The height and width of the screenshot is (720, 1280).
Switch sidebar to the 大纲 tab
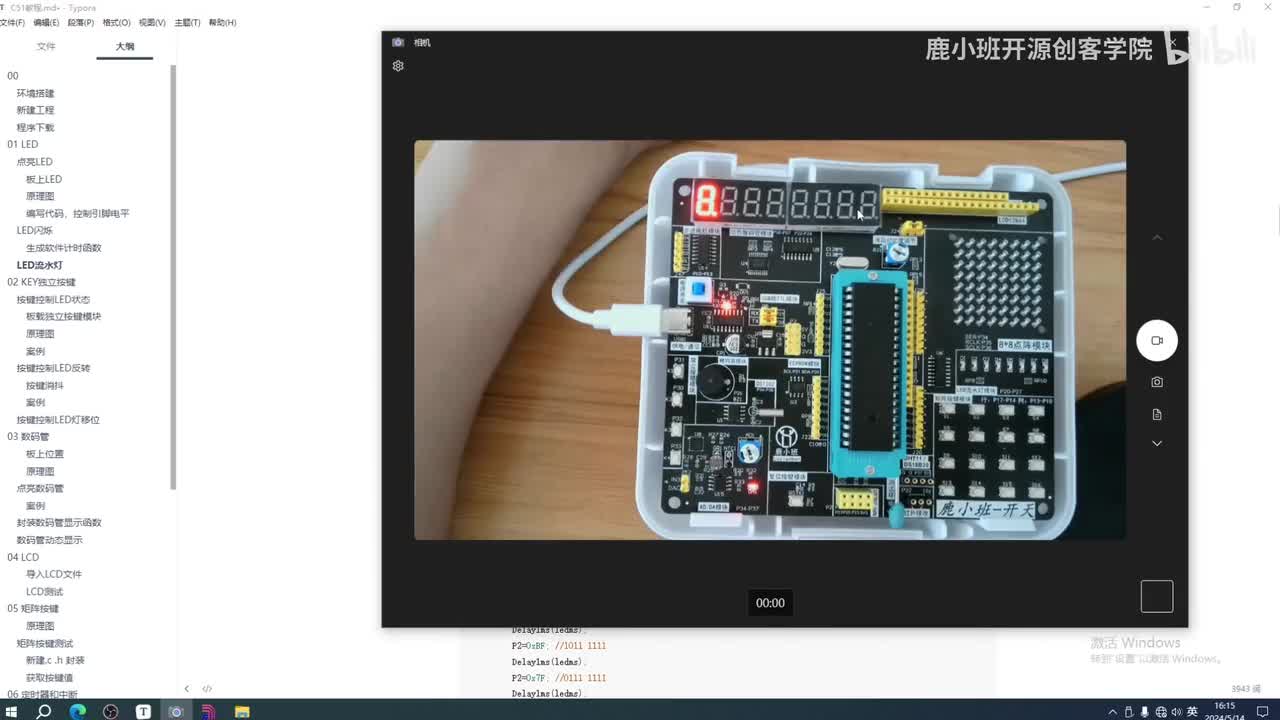click(x=125, y=47)
